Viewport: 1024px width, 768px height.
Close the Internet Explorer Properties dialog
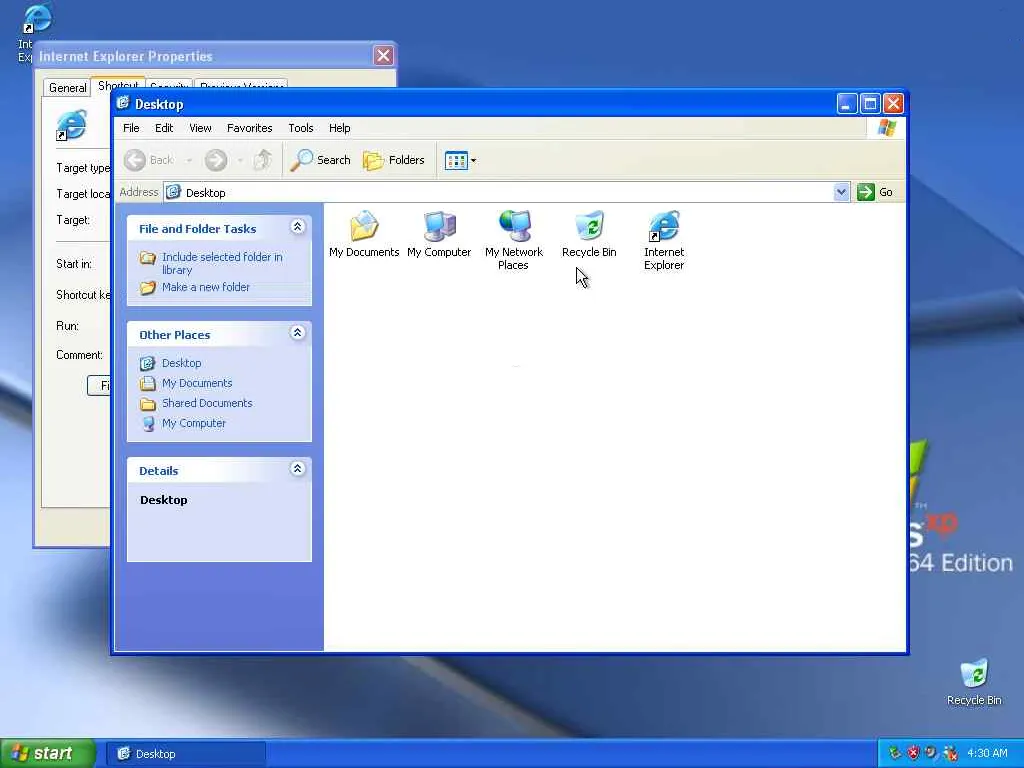383,56
